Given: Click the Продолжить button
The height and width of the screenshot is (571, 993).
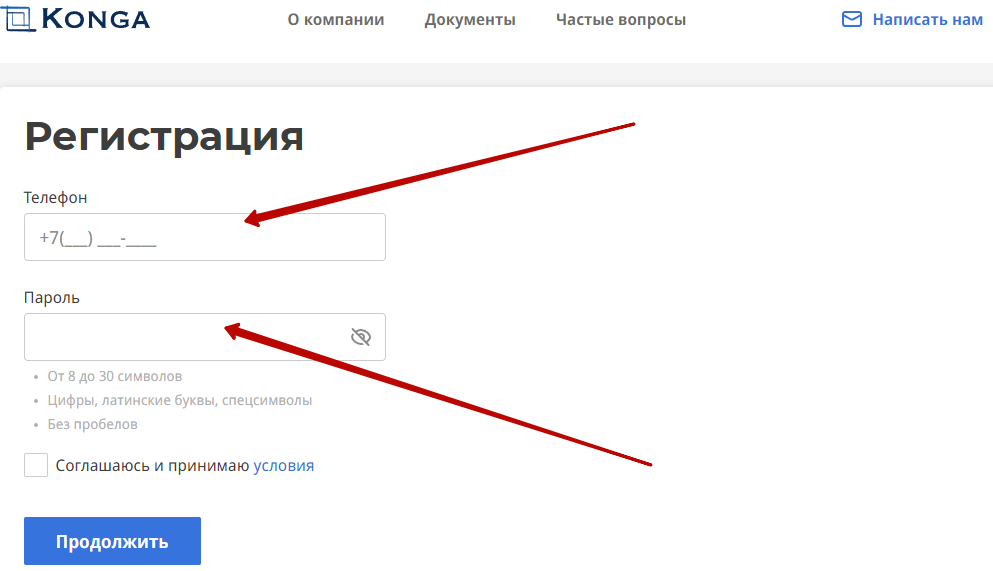Looking at the screenshot, I should coord(112,541).
